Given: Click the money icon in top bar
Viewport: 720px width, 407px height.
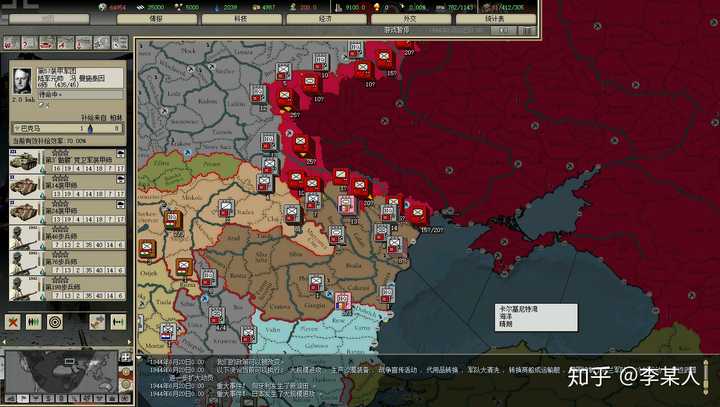Looking at the screenshot, I should pyautogui.click(x=292, y=7).
